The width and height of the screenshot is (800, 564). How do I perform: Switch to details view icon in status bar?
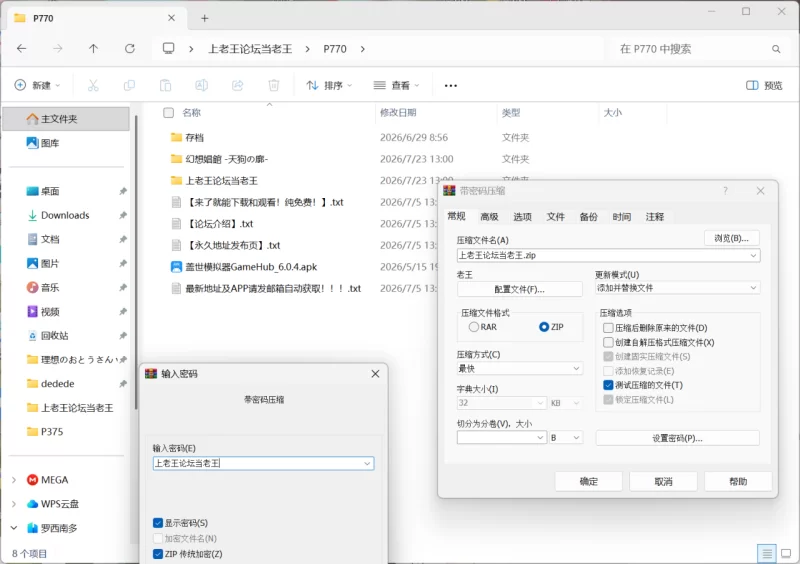[766, 553]
